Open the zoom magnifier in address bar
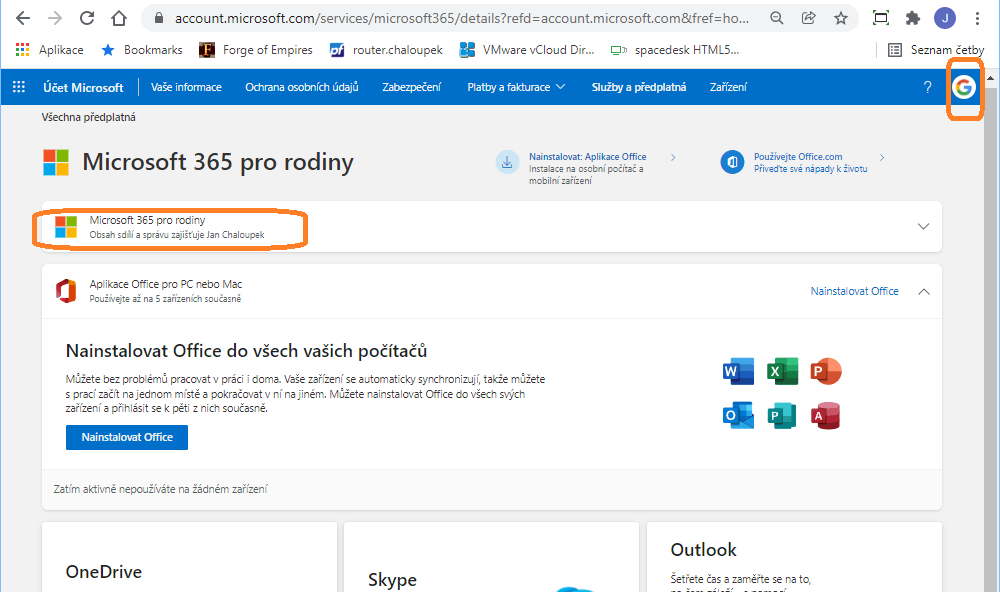The image size is (1000, 592). (776, 18)
